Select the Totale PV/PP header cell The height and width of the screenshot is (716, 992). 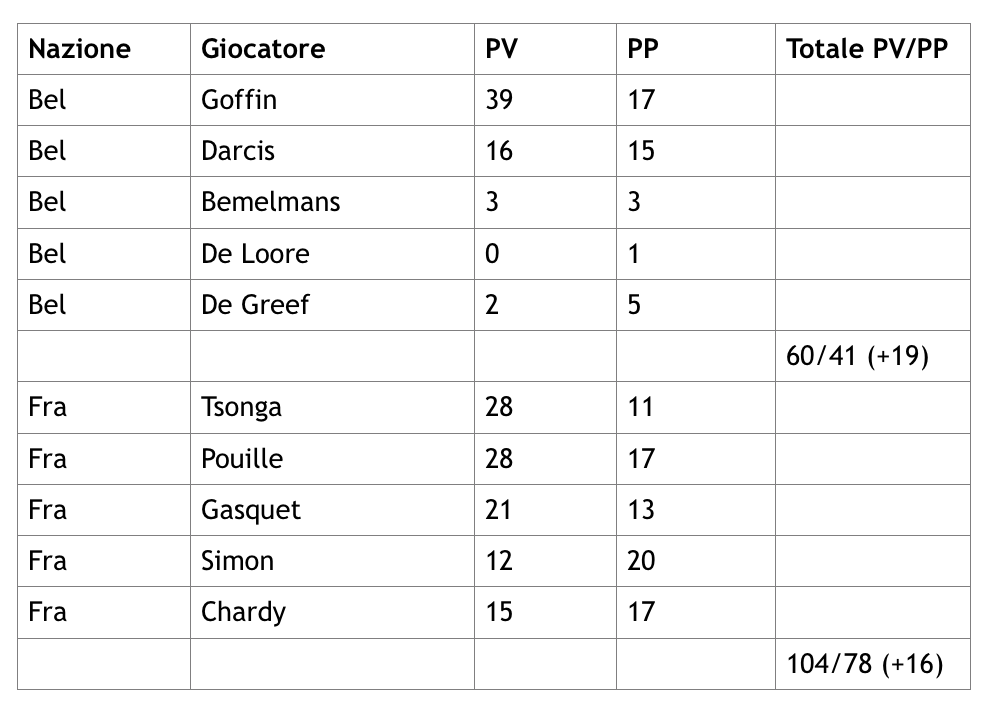[866, 49]
